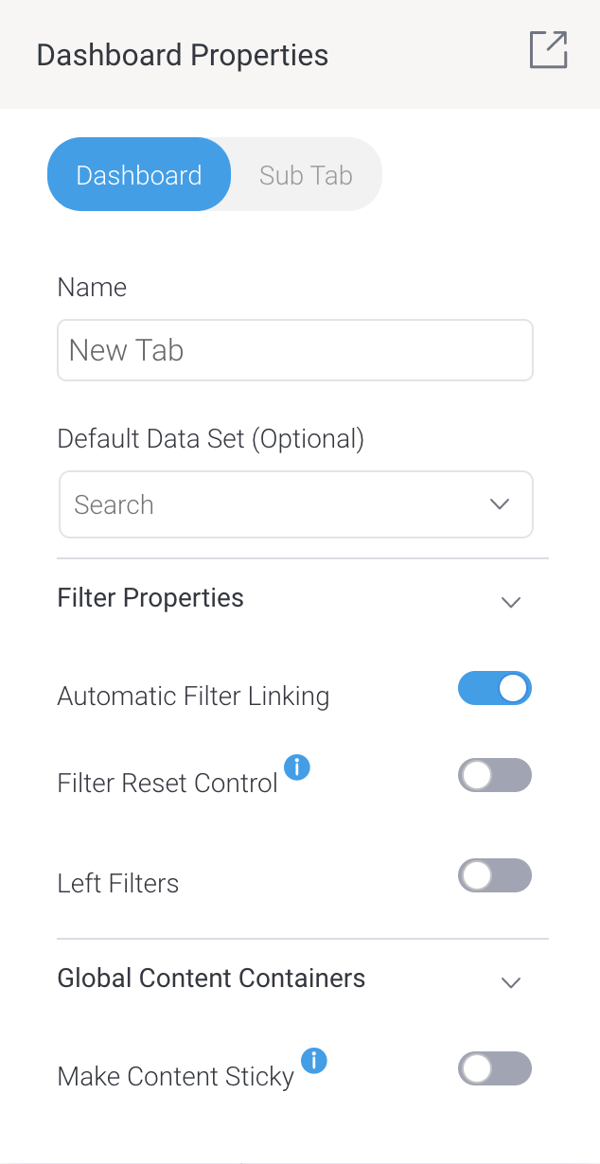The width and height of the screenshot is (600, 1164).
Task: Toggle off the Automatic Filter Linking switch
Action: (x=495, y=688)
